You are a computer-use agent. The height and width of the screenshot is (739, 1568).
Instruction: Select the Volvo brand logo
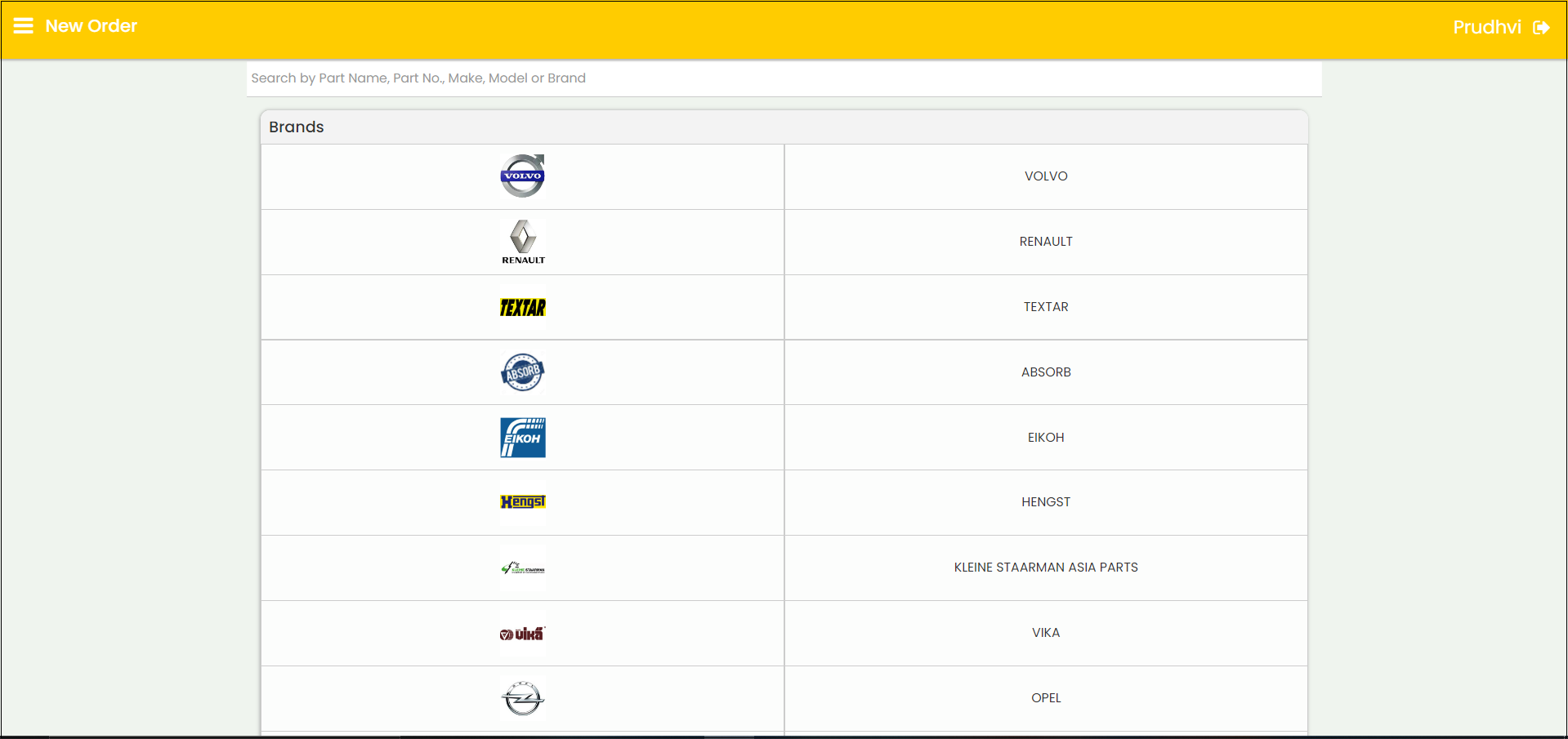coord(523,176)
